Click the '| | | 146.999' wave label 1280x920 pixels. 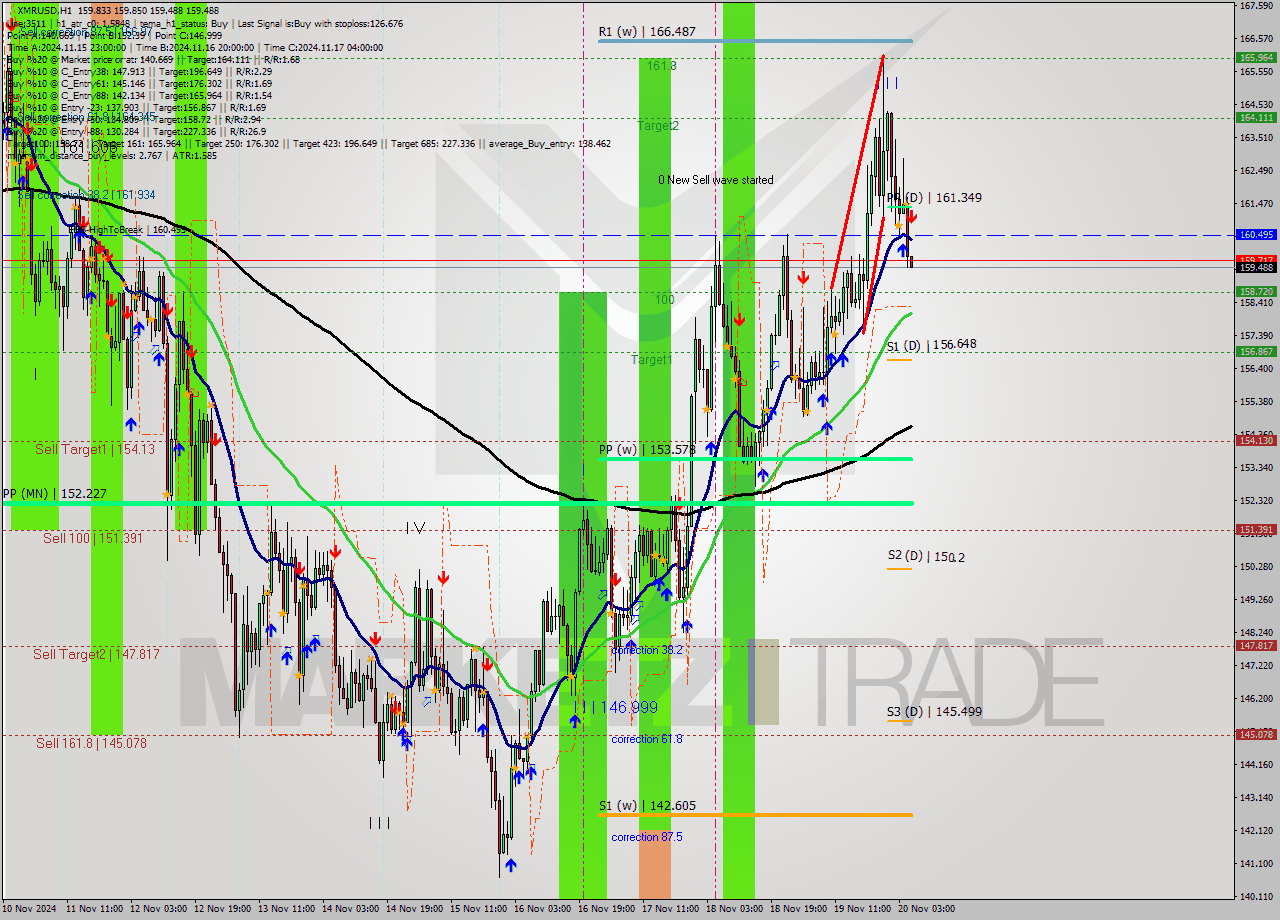pos(619,707)
